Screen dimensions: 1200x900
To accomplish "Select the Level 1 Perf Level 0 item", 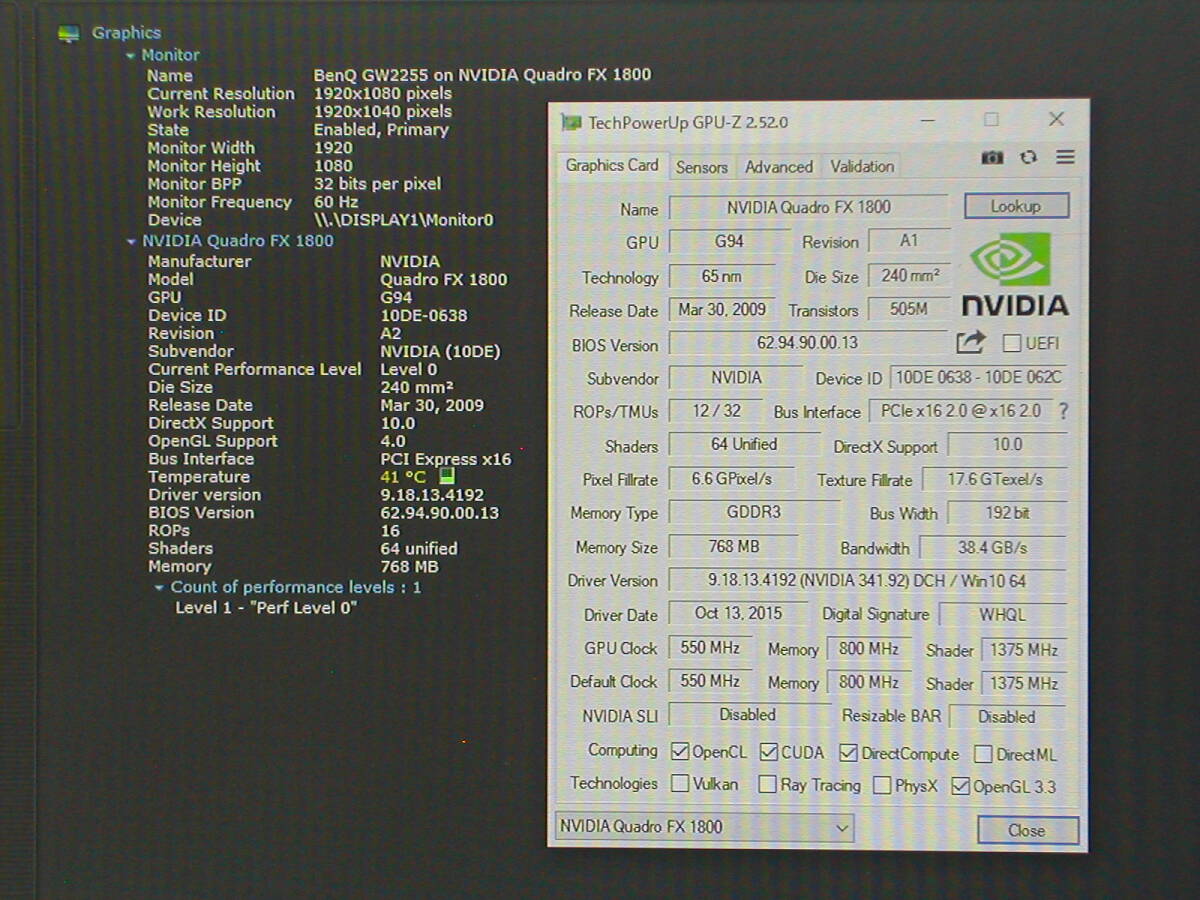I will [266, 607].
